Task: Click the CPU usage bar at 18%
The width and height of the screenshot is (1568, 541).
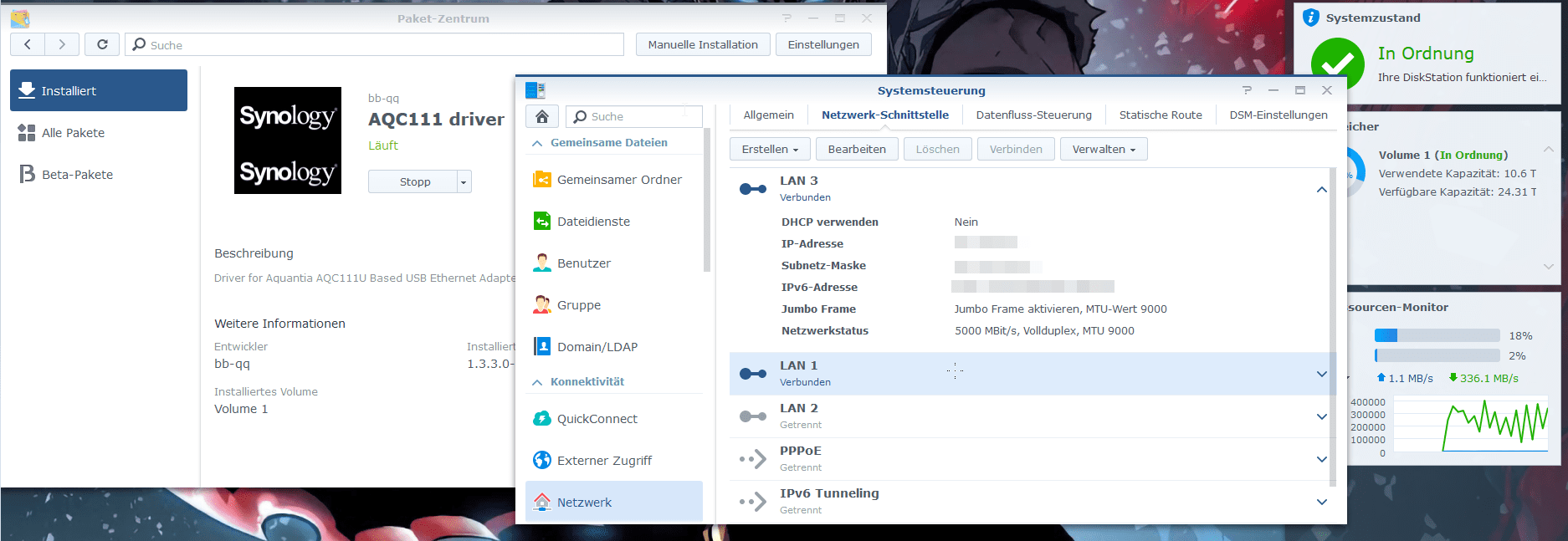Action: pyautogui.click(x=1437, y=335)
